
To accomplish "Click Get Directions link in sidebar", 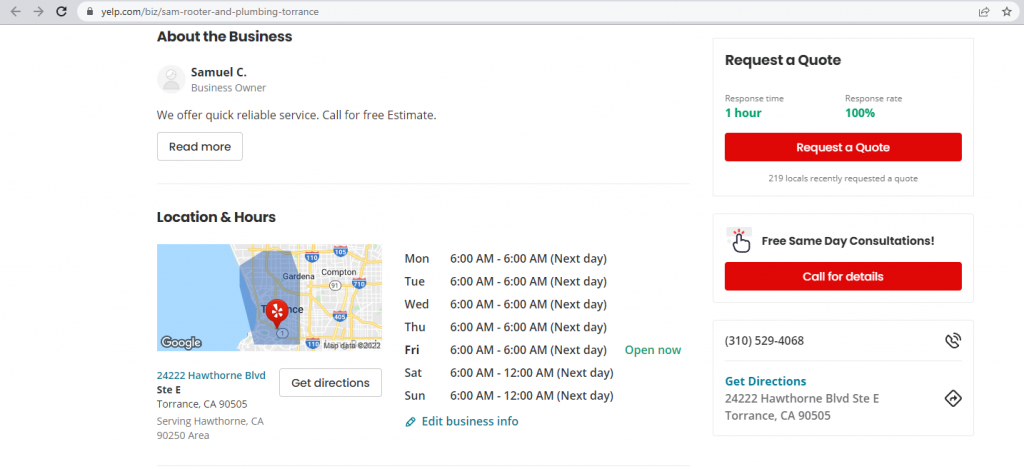I will (x=765, y=381).
